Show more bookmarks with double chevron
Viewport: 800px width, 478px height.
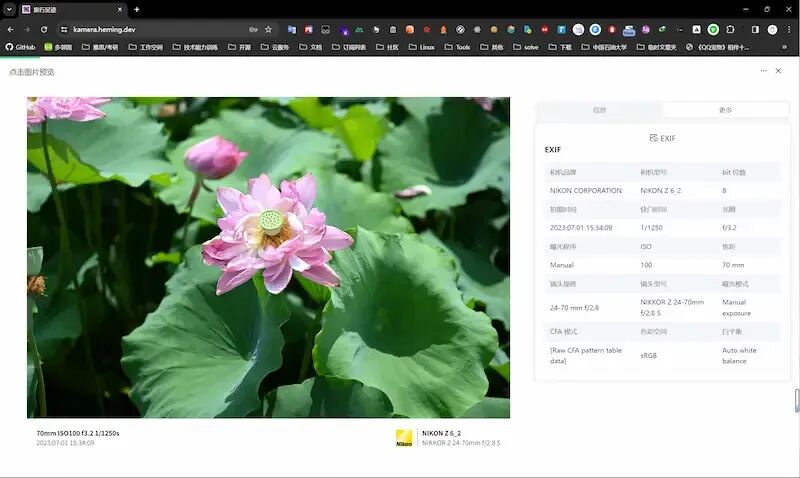784,47
